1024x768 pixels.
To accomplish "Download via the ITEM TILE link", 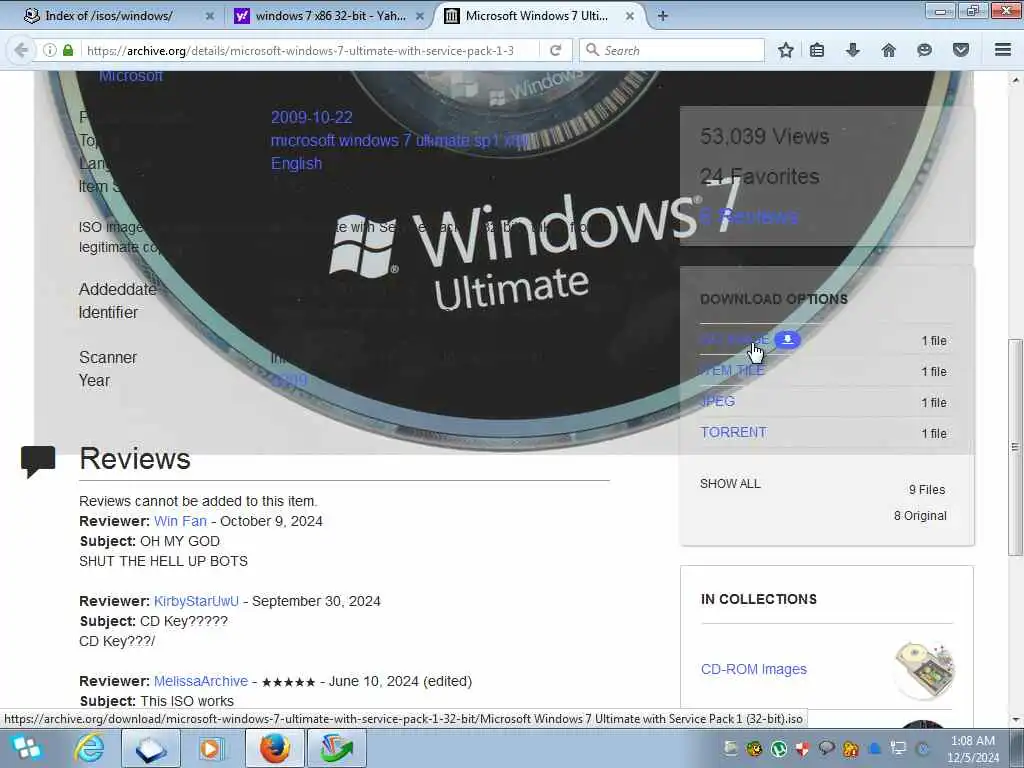I will tap(732, 370).
